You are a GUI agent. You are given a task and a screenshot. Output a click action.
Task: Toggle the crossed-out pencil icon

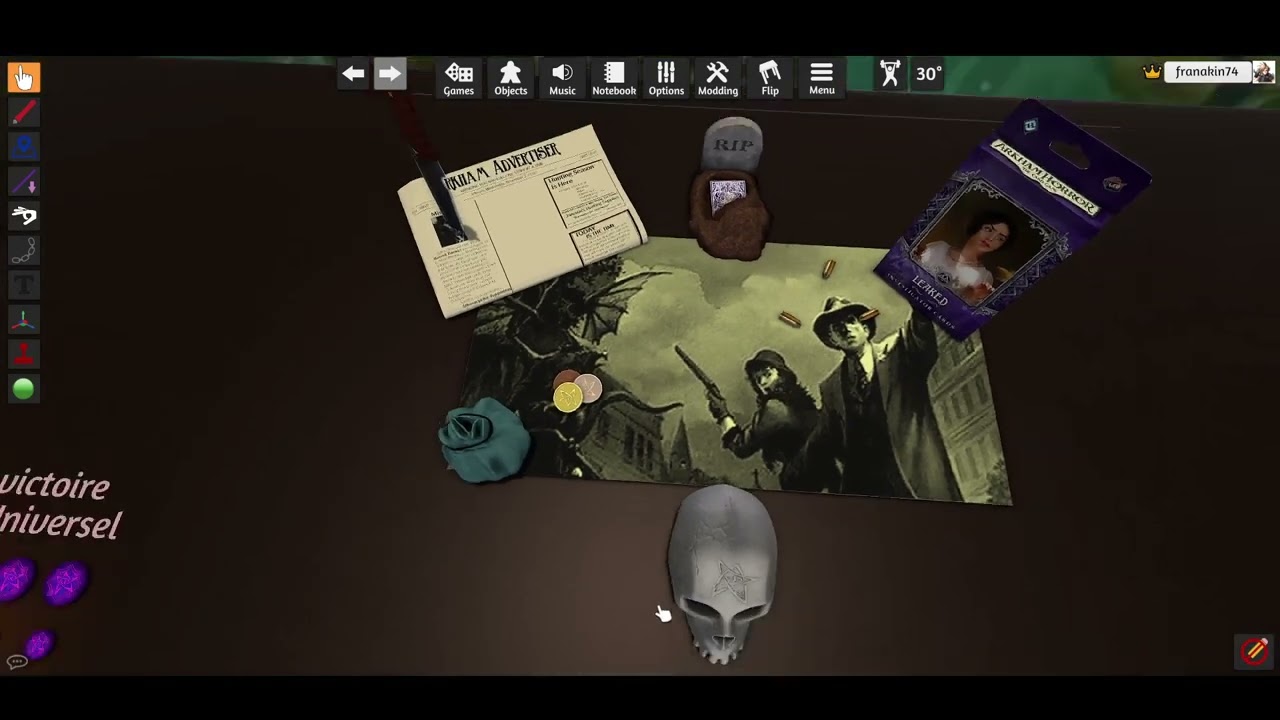pyautogui.click(x=1255, y=651)
